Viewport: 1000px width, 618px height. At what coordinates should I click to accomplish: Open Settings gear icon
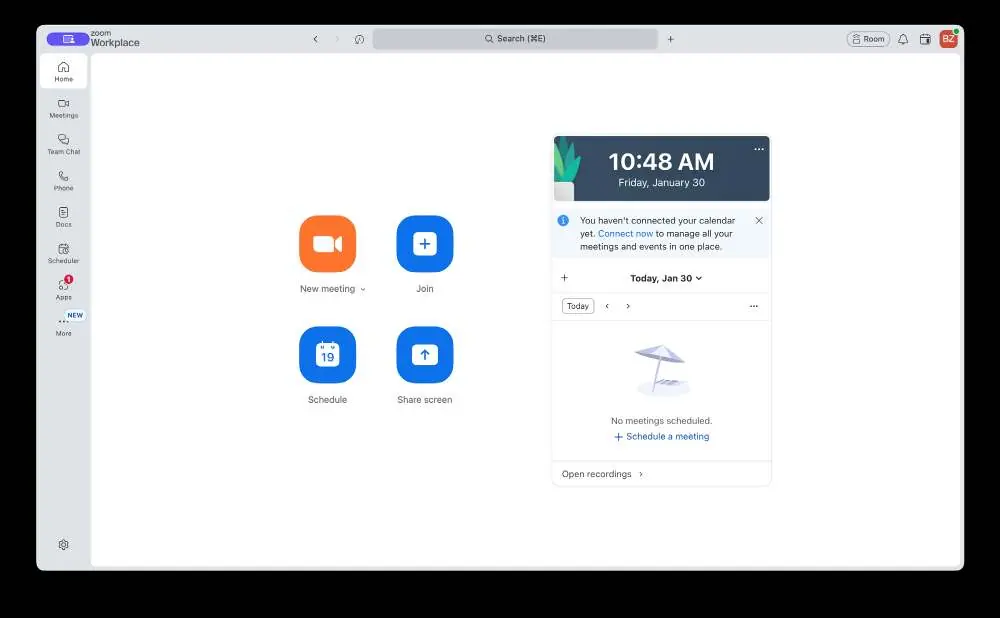click(x=63, y=545)
